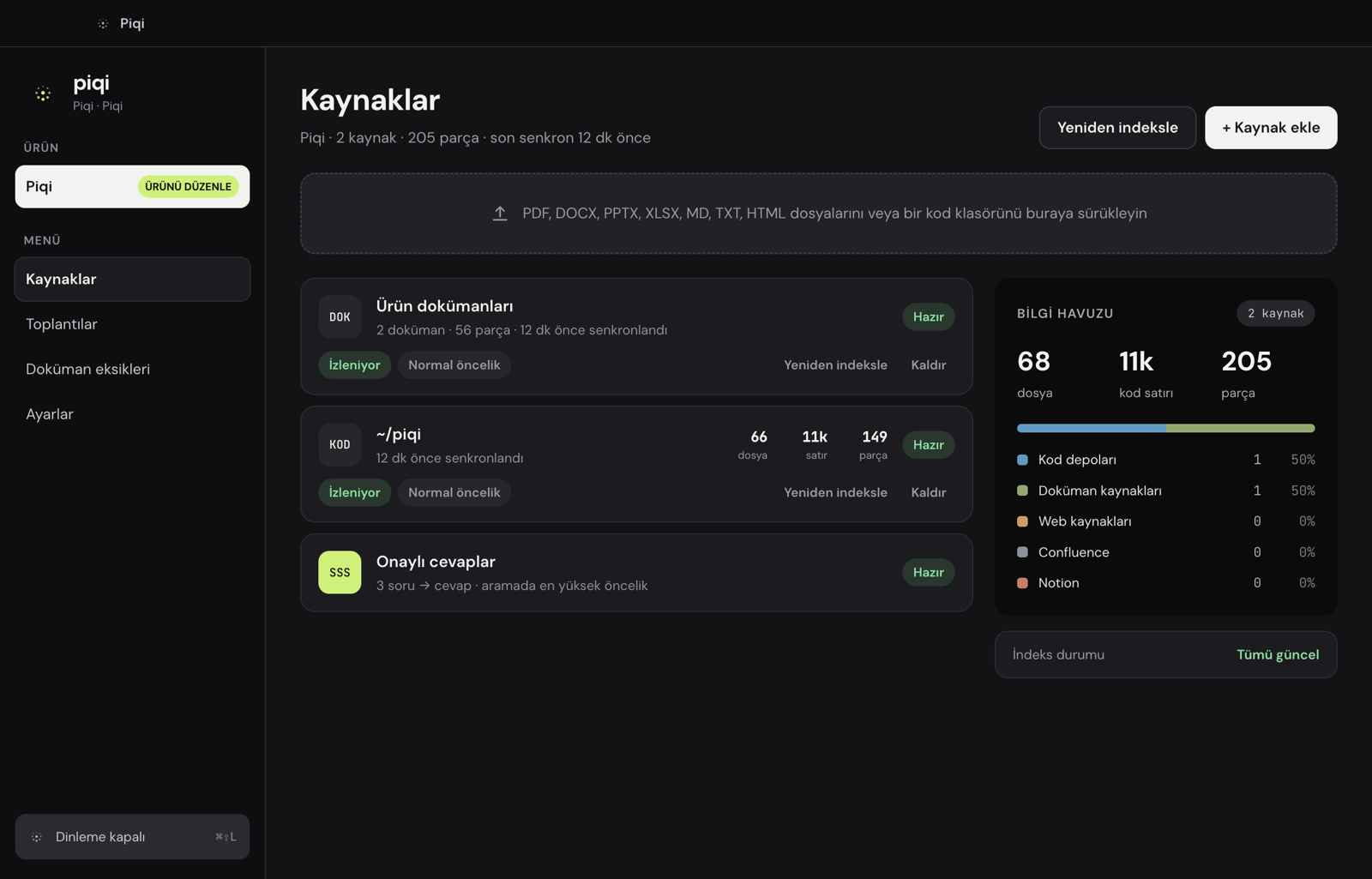Screen dimensions: 1372x879
Task: Open the Onaylı cevaplar card
Action: (636, 573)
